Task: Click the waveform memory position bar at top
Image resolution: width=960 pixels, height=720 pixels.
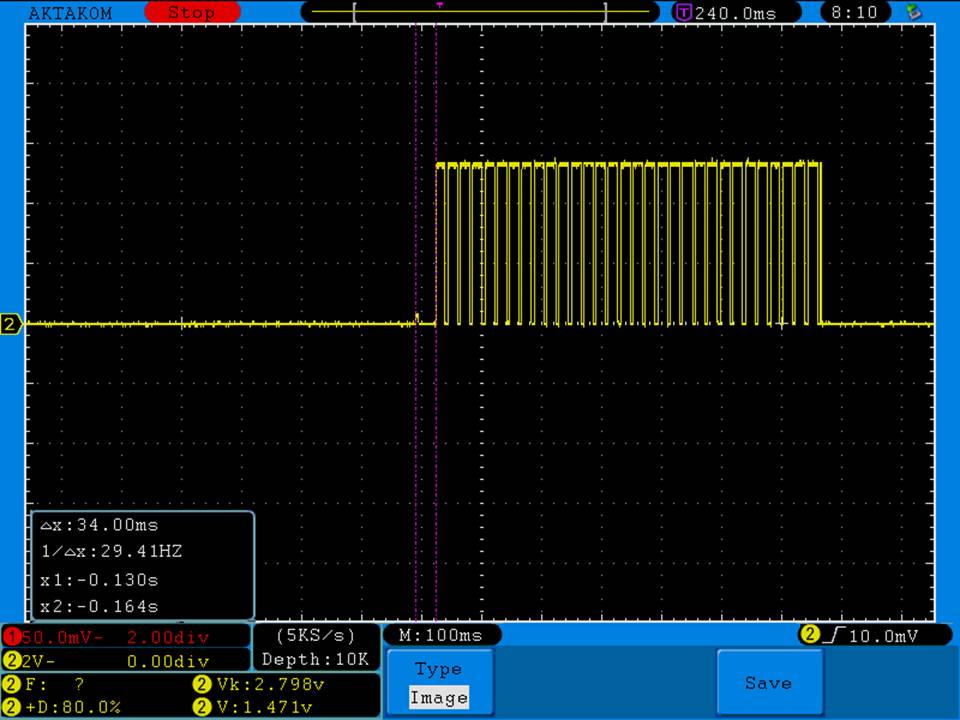Action: coord(480,13)
